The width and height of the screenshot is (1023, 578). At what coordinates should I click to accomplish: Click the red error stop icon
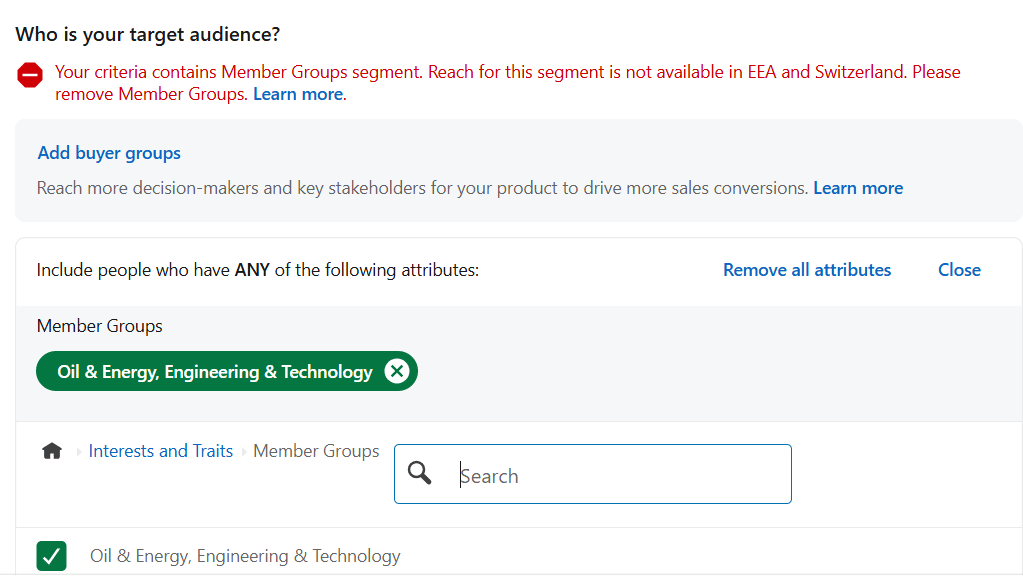point(30,75)
